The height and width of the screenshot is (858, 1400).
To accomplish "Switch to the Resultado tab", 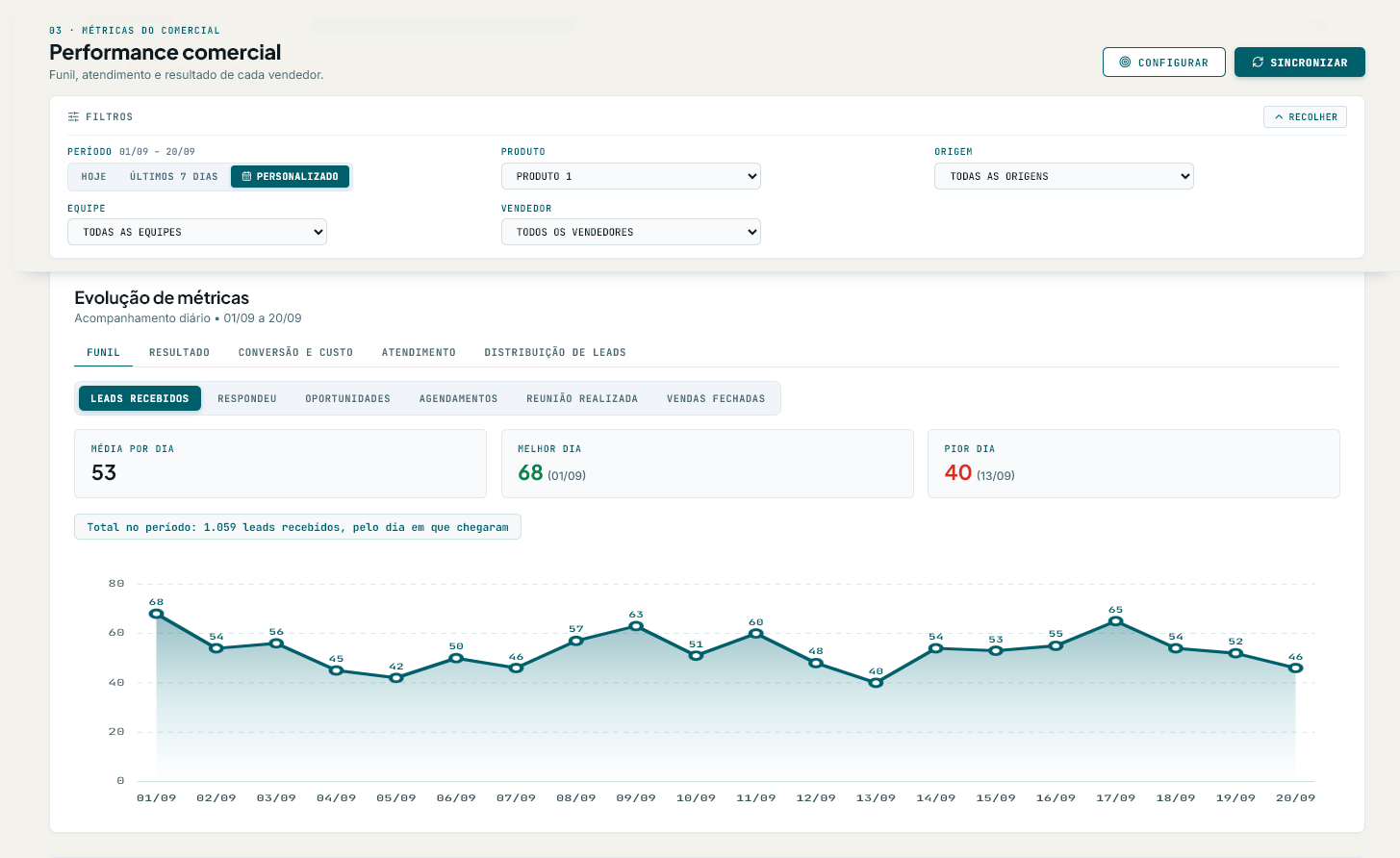I will coord(179,352).
